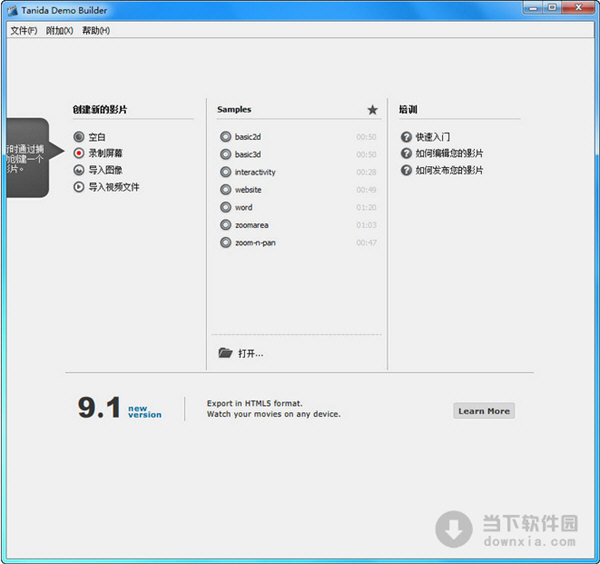Select the red record screen icon

pos(79,153)
